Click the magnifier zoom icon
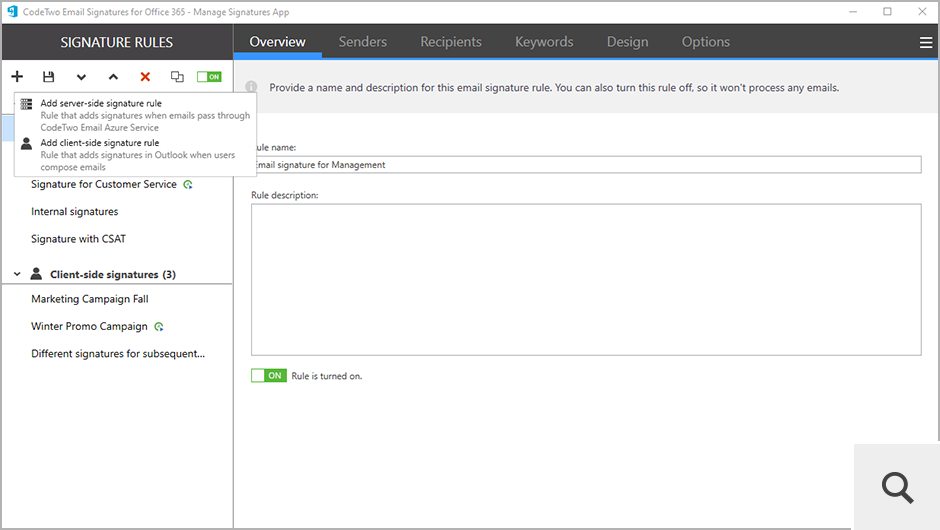Viewport: 940px width, 530px height. pyautogui.click(x=897, y=487)
